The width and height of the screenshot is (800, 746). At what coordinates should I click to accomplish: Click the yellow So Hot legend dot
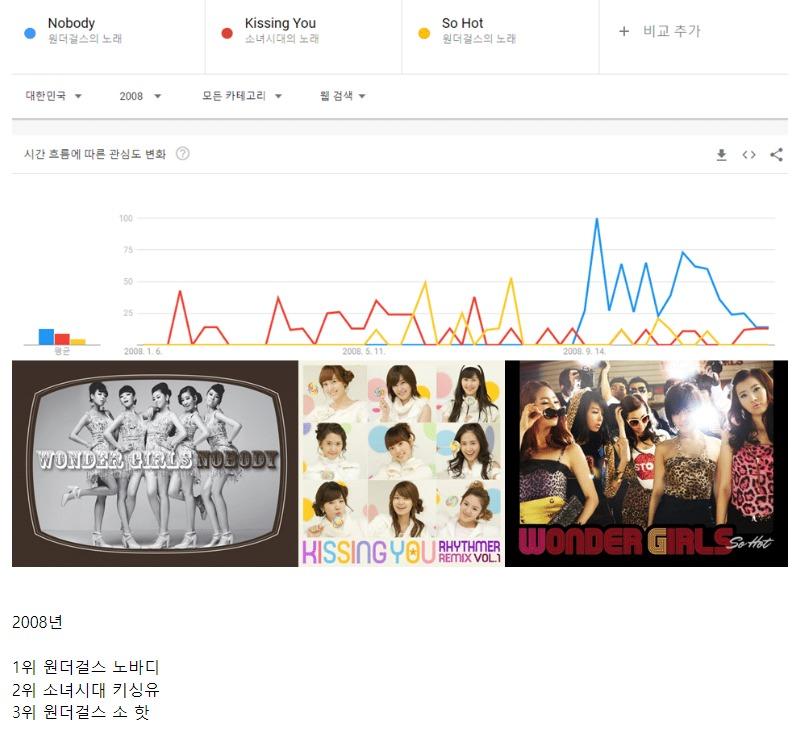pos(424,34)
